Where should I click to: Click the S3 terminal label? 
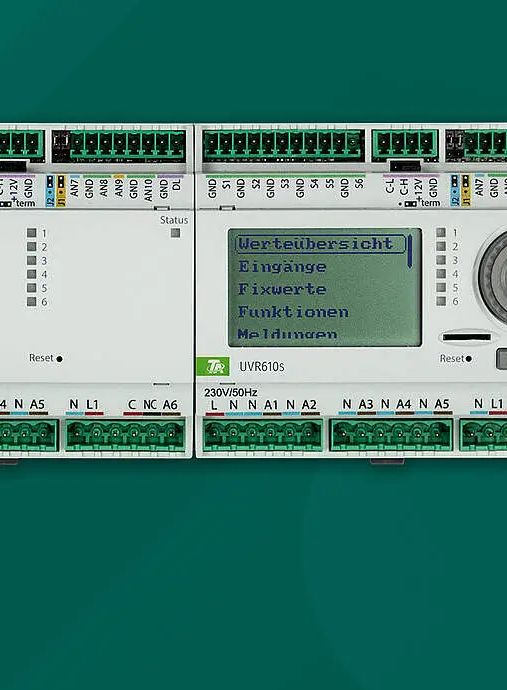click(x=285, y=185)
